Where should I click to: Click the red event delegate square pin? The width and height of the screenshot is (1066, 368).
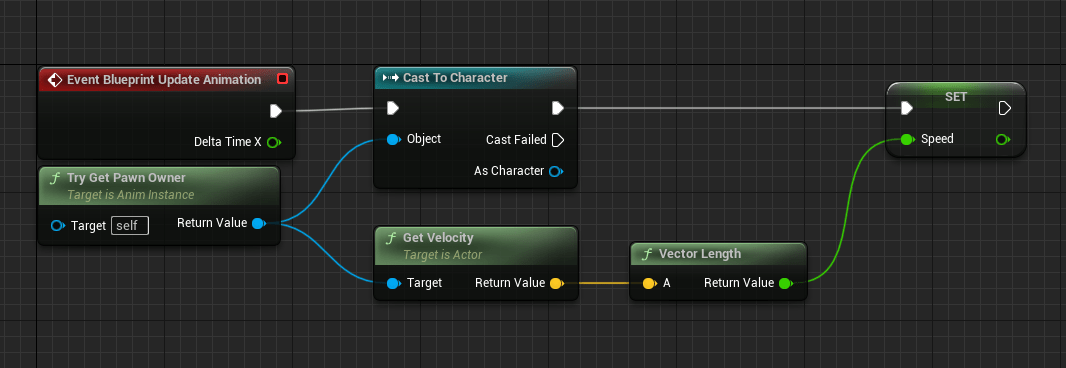(x=282, y=79)
